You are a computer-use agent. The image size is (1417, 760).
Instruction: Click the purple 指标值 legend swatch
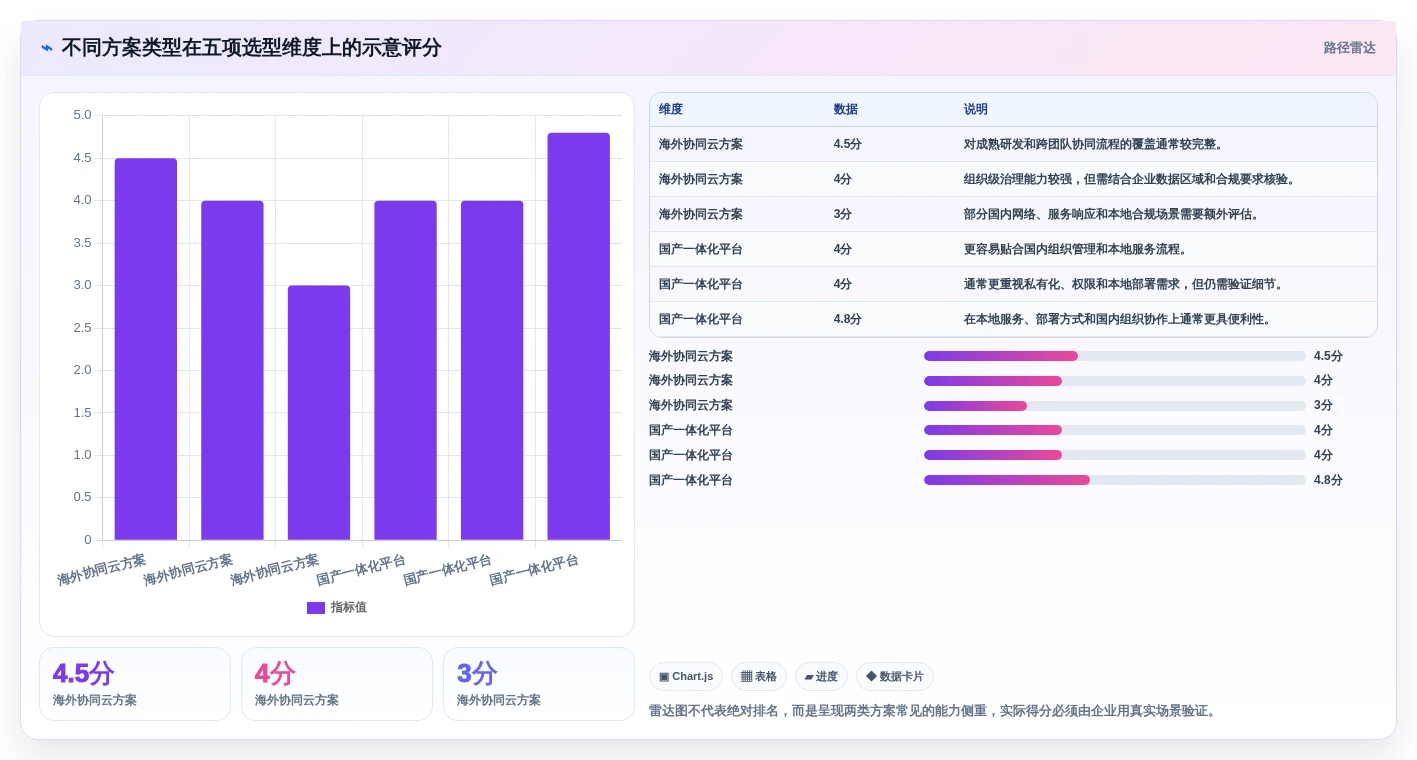(x=316, y=608)
